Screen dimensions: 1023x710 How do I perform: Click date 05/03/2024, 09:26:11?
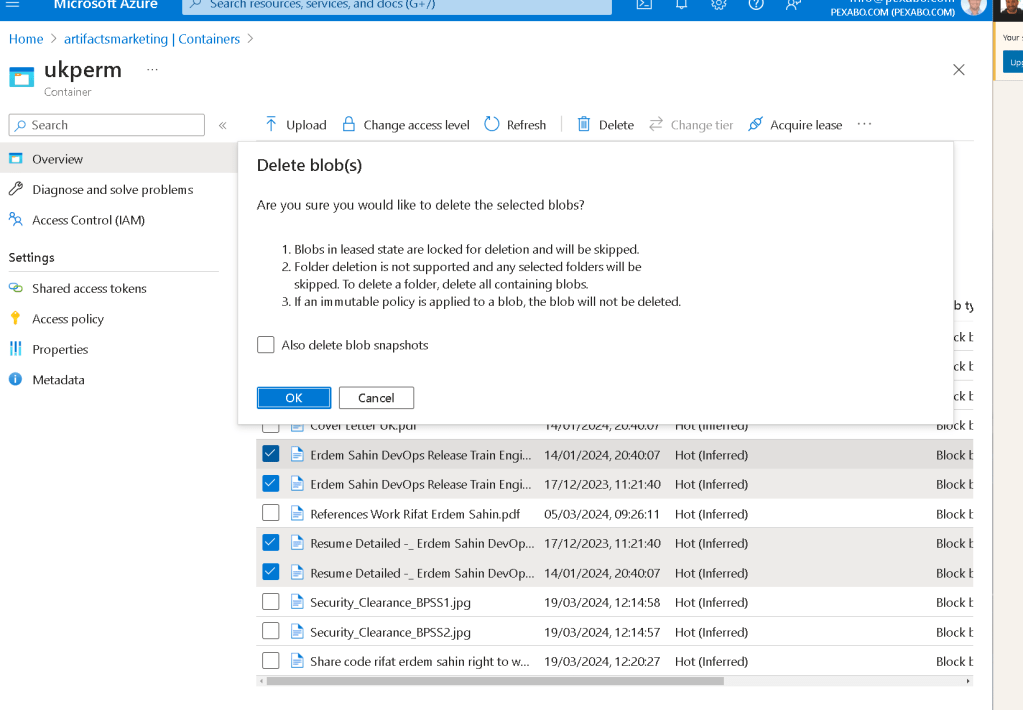pyautogui.click(x=602, y=514)
